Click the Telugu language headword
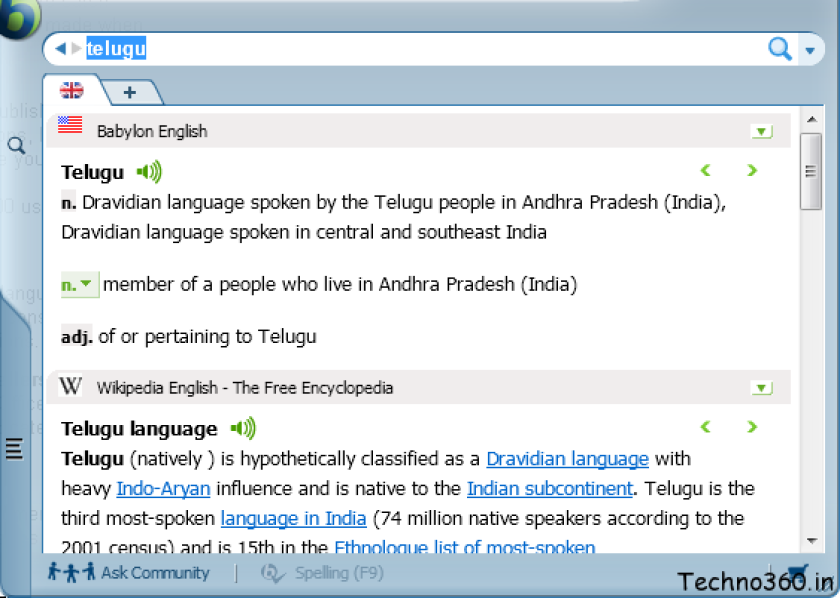840x598 pixels. tap(139, 429)
